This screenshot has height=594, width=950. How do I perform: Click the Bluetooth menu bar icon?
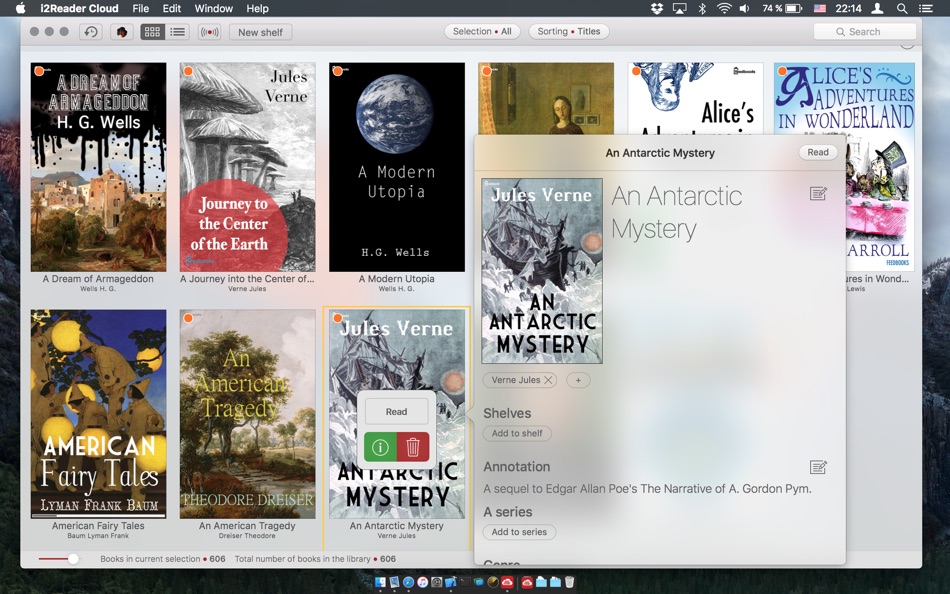[702, 8]
